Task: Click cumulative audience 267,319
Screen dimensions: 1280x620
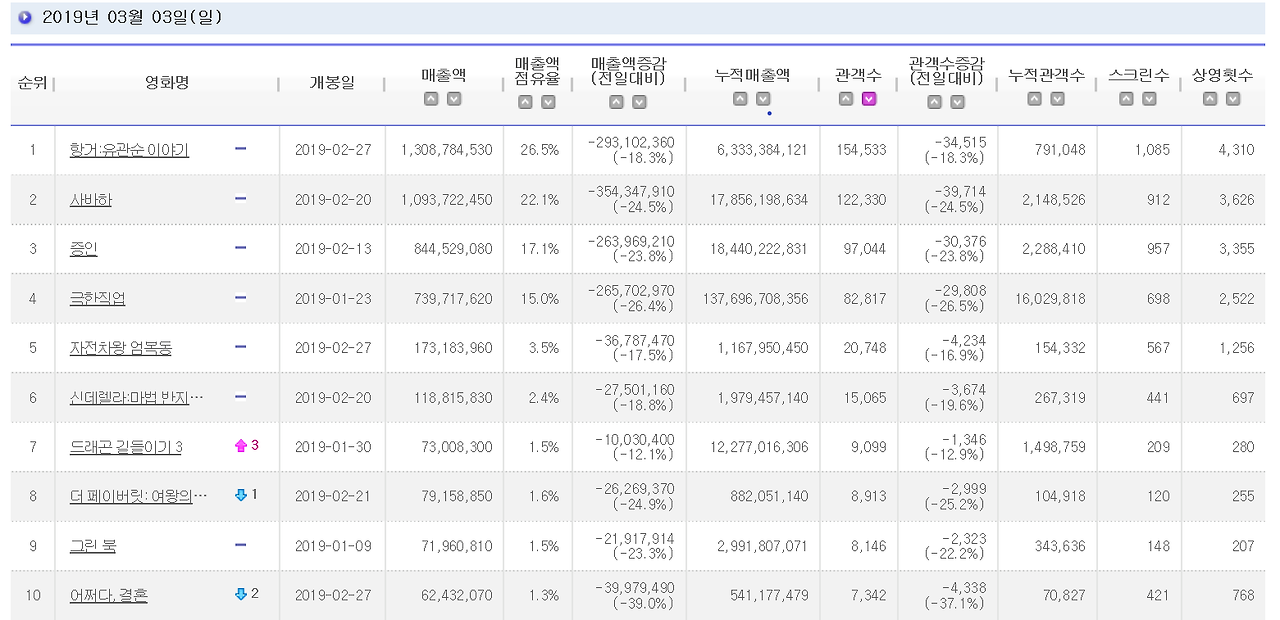Action: tap(1059, 398)
